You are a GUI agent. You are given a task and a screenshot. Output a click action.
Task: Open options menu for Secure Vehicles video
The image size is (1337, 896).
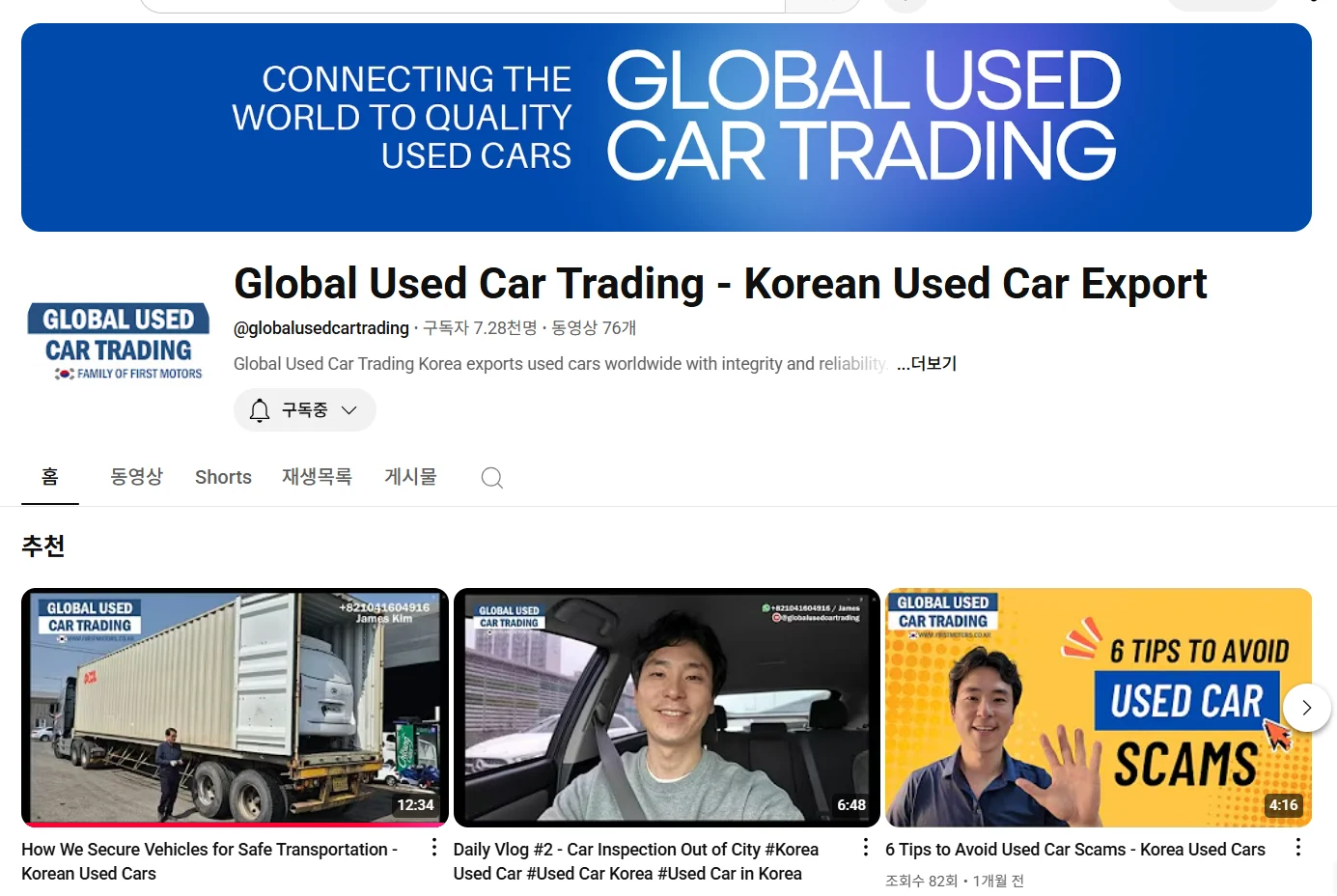pos(434,848)
